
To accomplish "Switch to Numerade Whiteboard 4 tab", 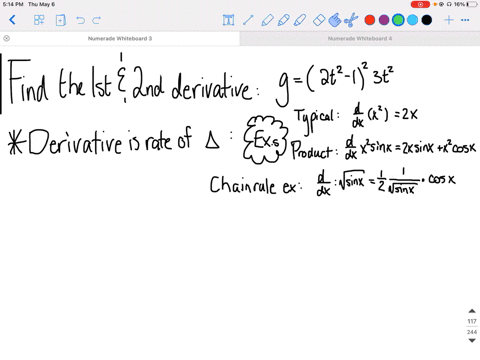I will coord(360,38).
